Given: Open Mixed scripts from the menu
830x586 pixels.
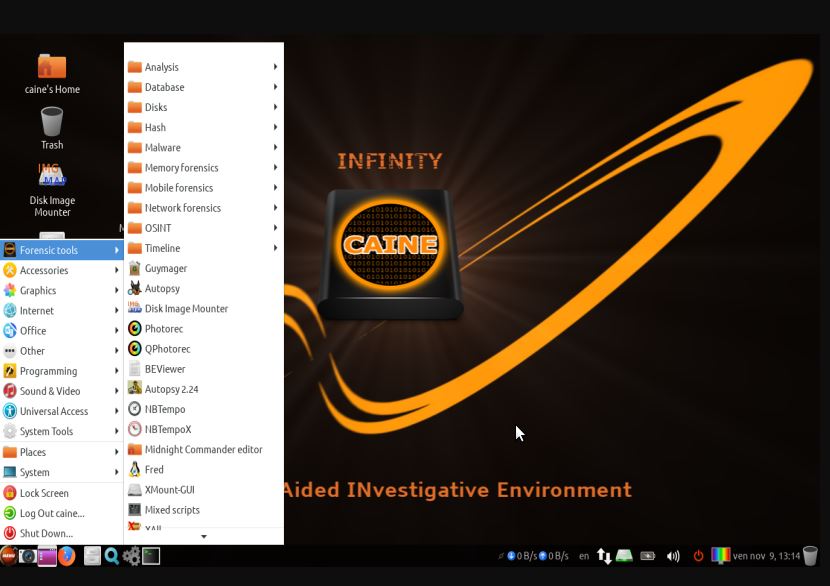Looking at the screenshot, I should pyautogui.click(x=204, y=510).
